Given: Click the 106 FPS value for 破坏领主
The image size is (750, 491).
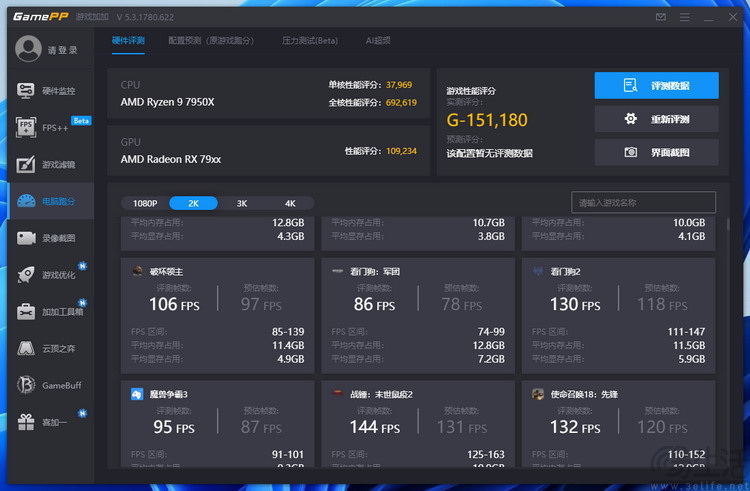Looking at the screenshot, I should click(x=174, y=304).
